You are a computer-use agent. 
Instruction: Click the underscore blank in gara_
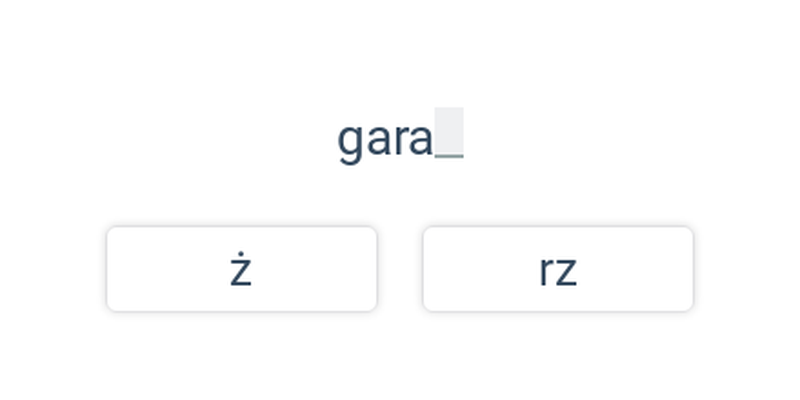[x=449, y=133]
